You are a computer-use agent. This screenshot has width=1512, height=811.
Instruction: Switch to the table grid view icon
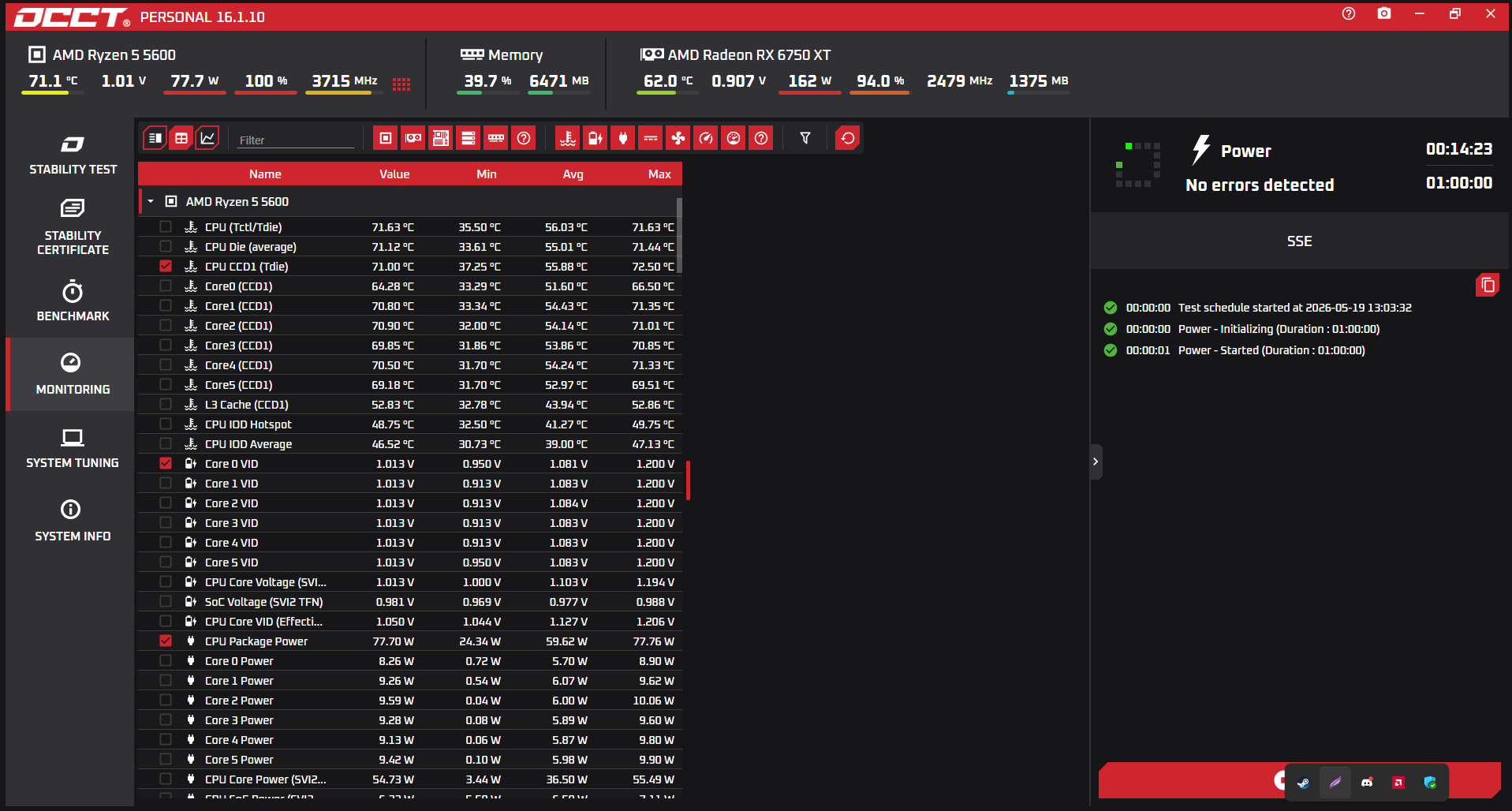pyautogui.click(x=181, y=138)
